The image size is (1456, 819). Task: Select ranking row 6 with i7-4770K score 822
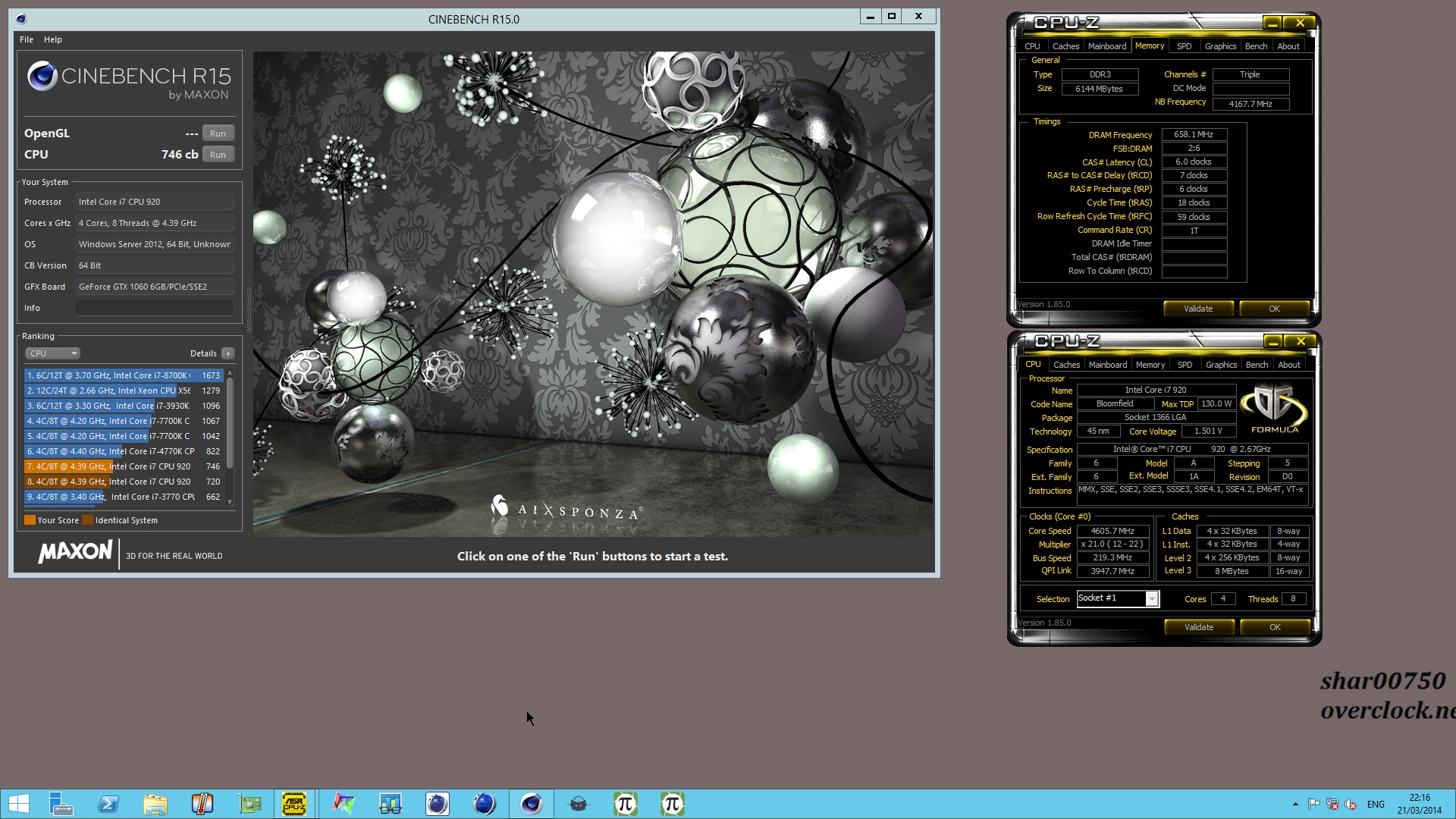point(124,451)
